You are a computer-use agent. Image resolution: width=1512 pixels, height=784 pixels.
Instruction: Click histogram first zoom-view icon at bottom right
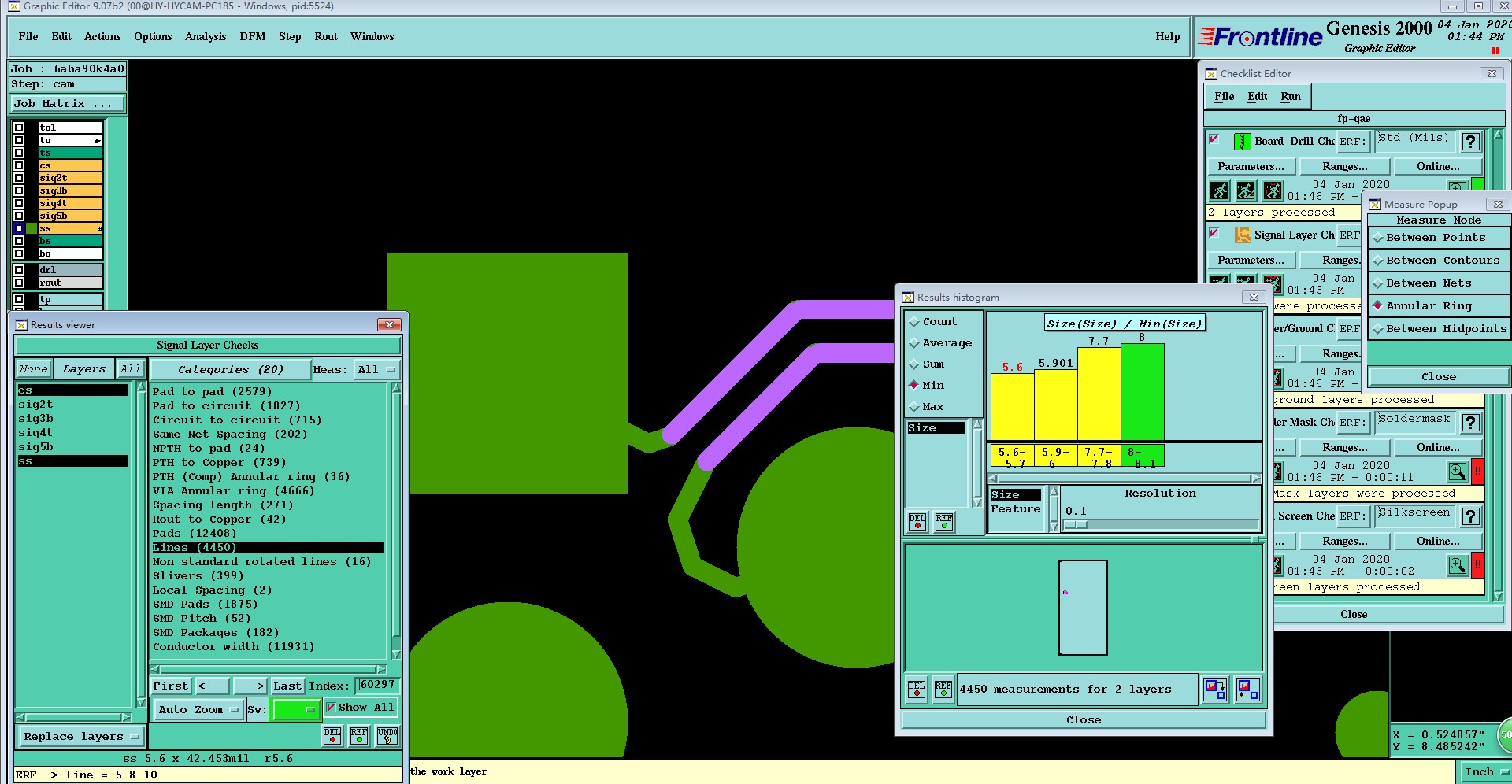(x=1215, y=690)
